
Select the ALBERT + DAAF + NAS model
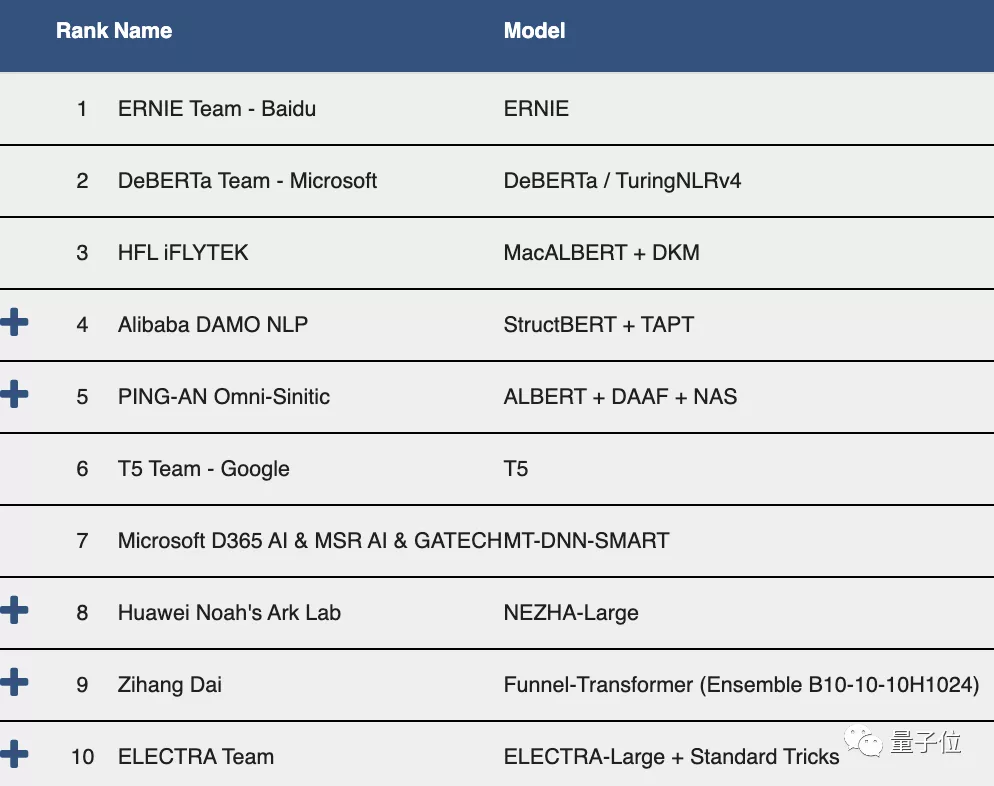[x=620, y=397]
